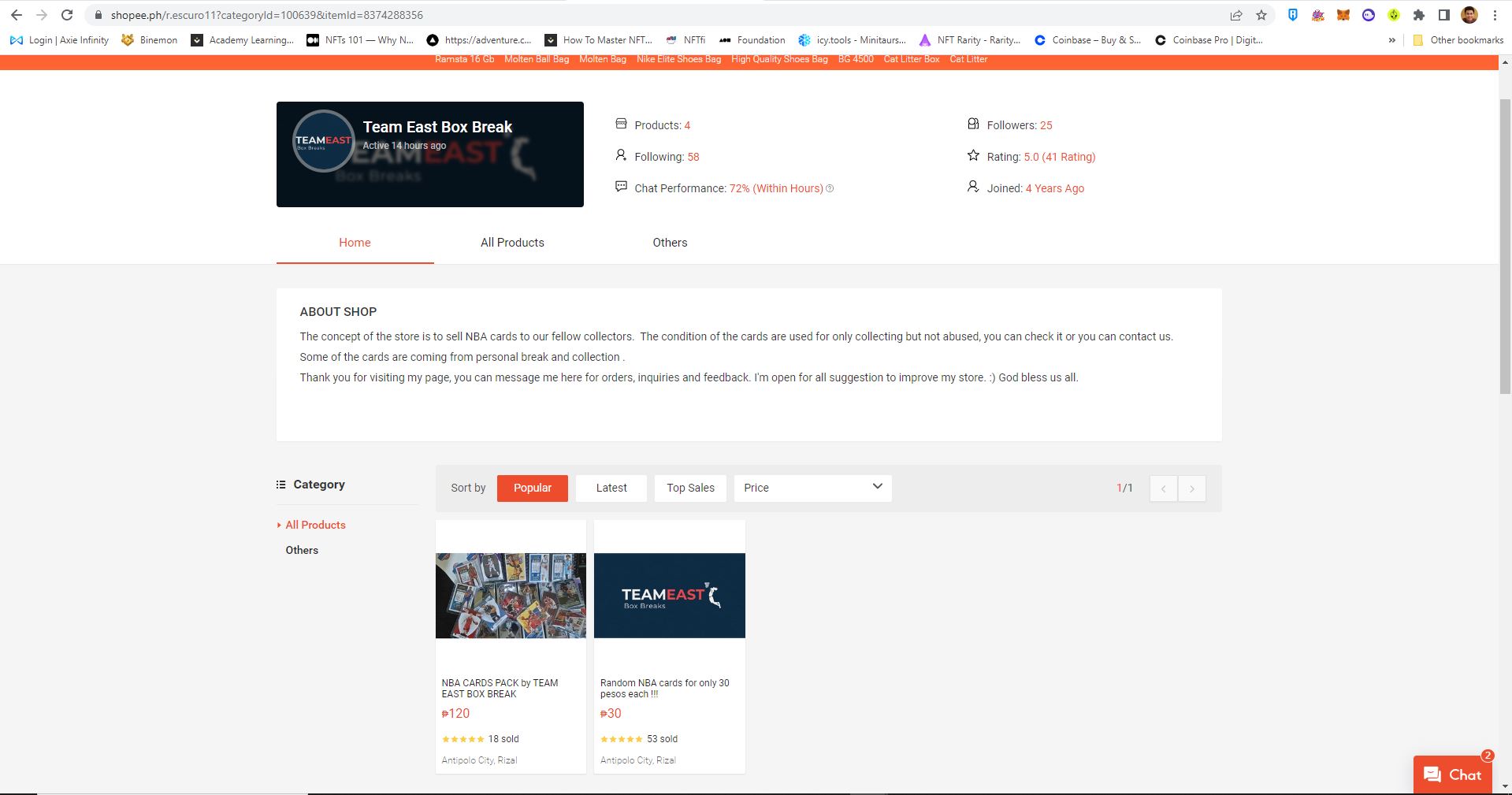Share this page via the share icon
This screenshot has height=795, width=1512.
click(x=1236, y=15)
